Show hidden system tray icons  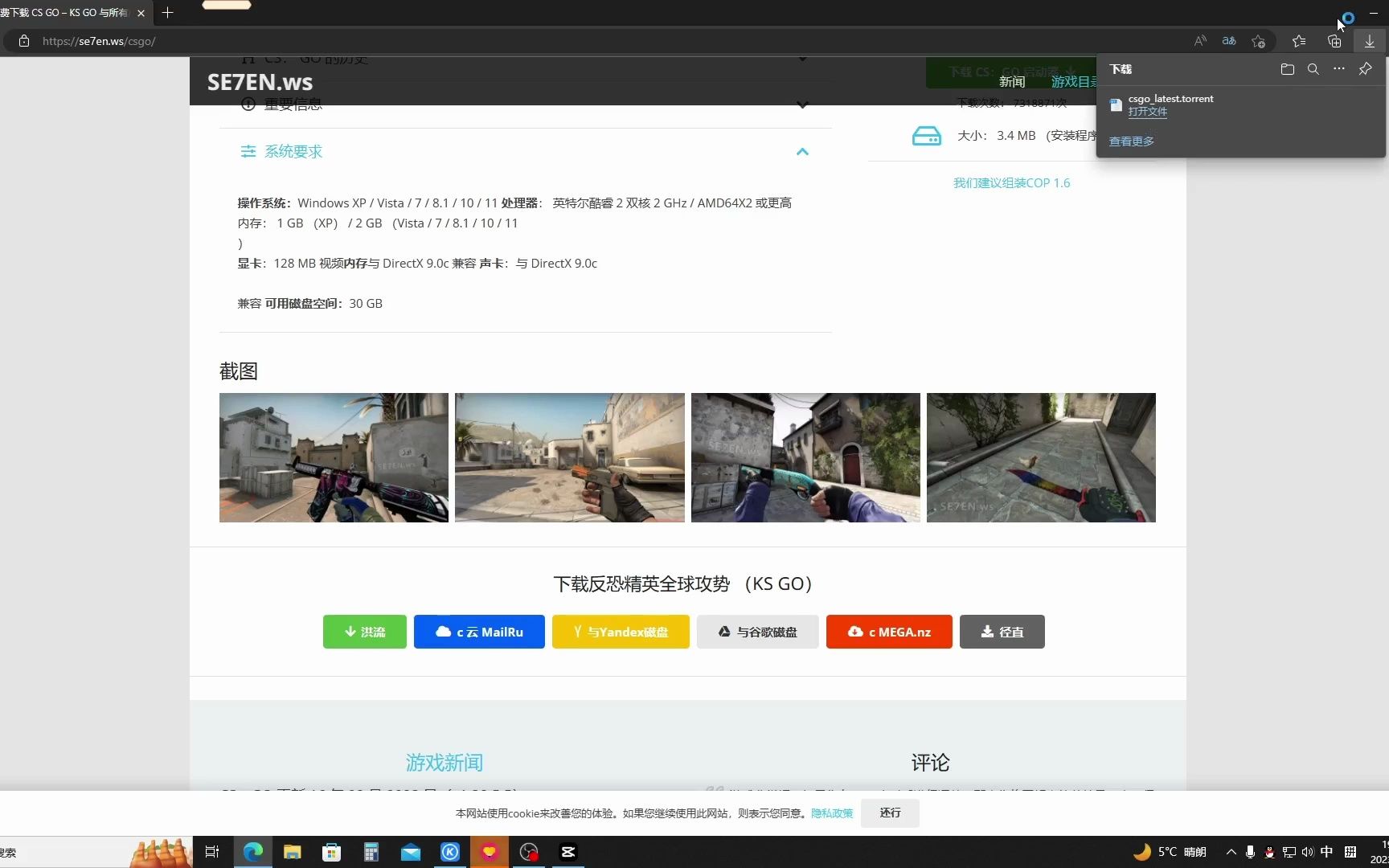pyautogui.click(x=1231, y=852)
